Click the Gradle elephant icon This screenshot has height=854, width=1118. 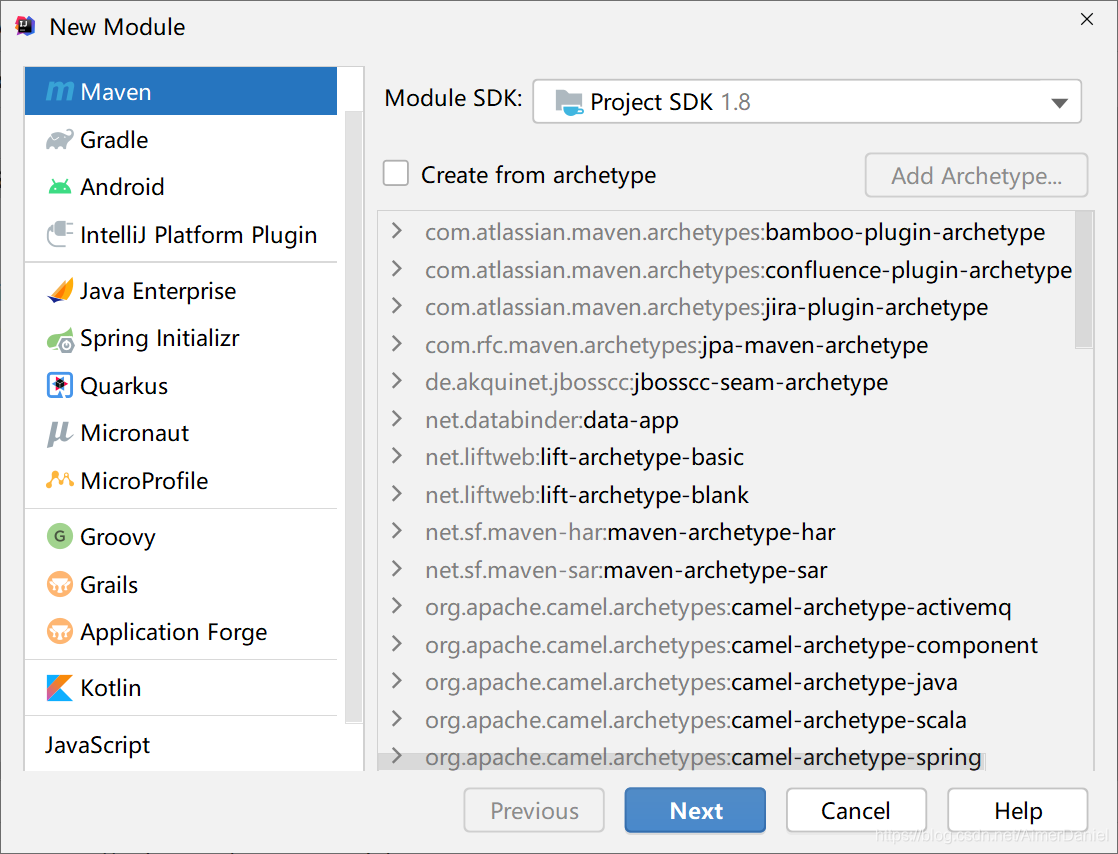tap(60, 140)
